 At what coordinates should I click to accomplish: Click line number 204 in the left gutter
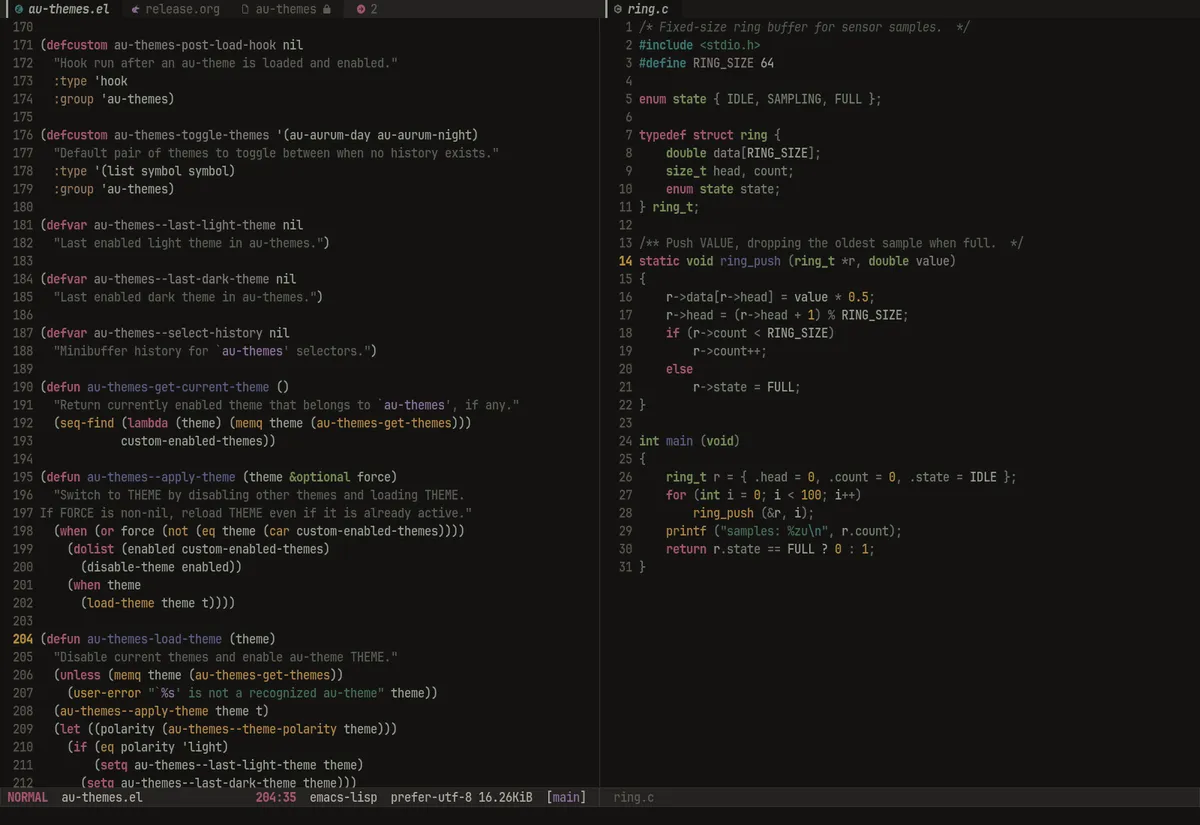tap(23, 639)
